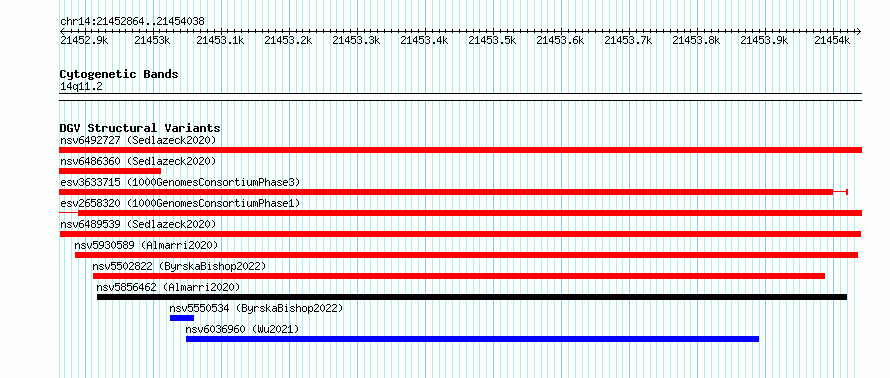890x378 pixels.
Task: Click ruler tick labeled 21453.8k
Action: coord(696,40)
